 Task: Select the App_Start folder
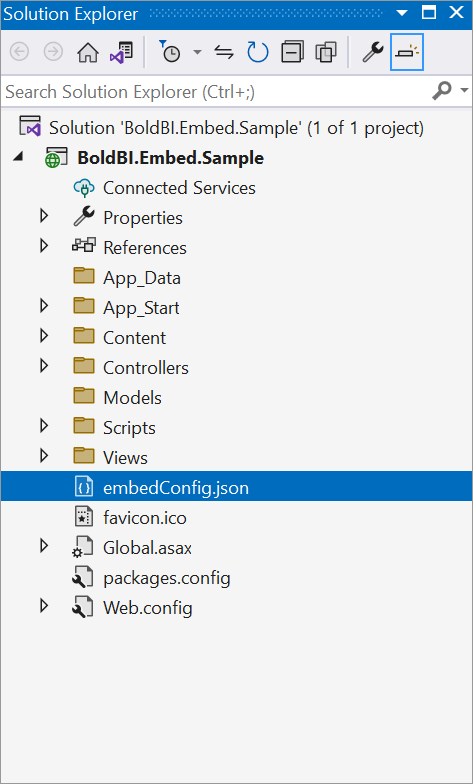point(141,308)
